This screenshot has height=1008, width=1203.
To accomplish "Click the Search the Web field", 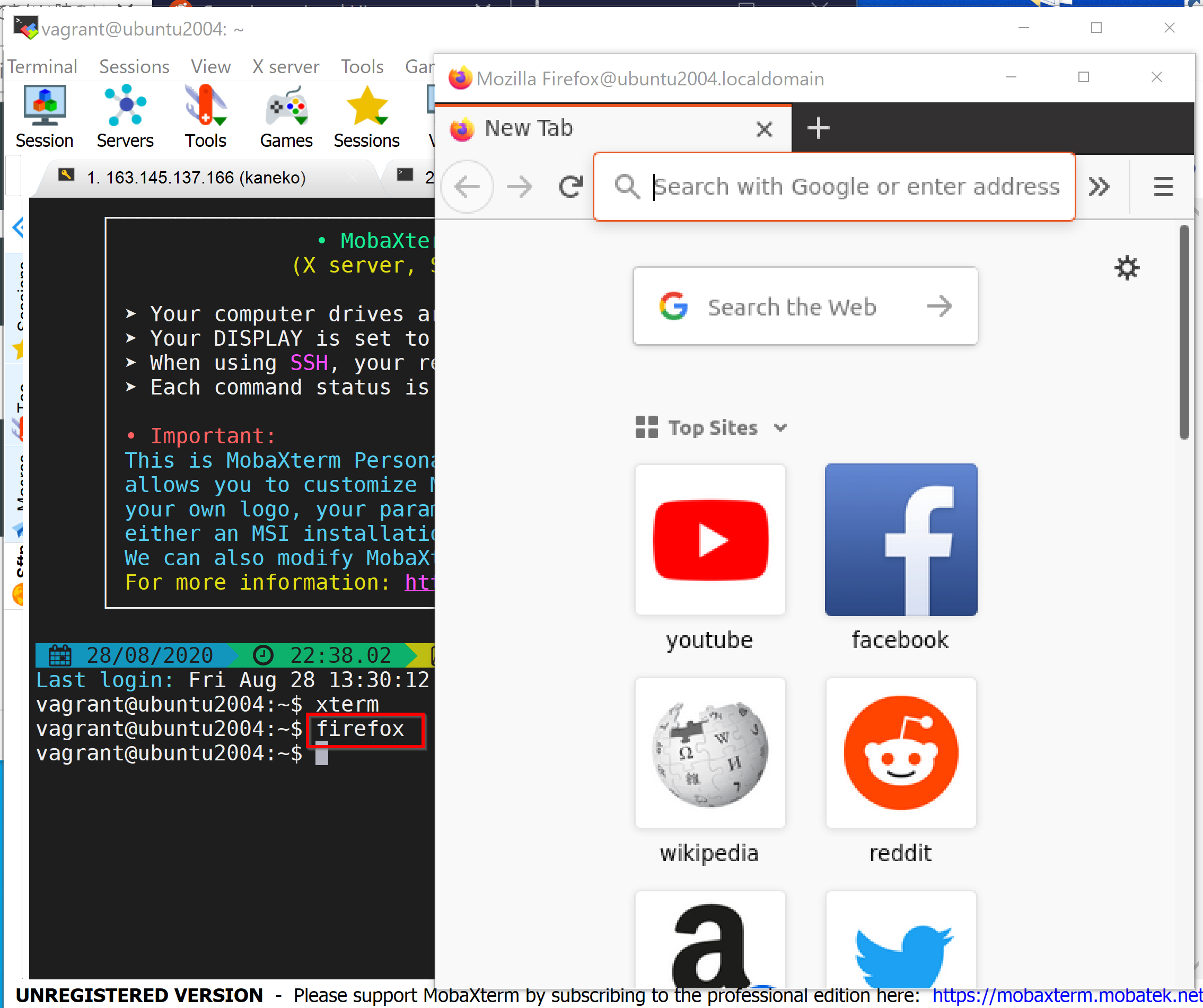I will point(805,306).
